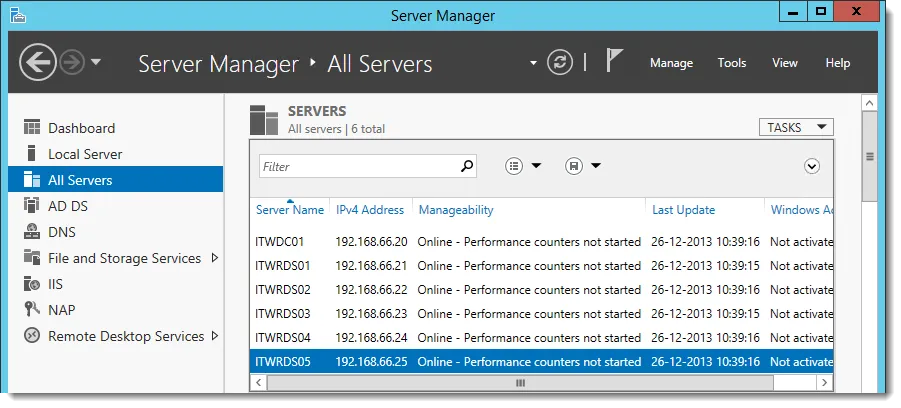Click the servers list left scroll arrow
Screen dimensions: 901x408
coord(259,383)
